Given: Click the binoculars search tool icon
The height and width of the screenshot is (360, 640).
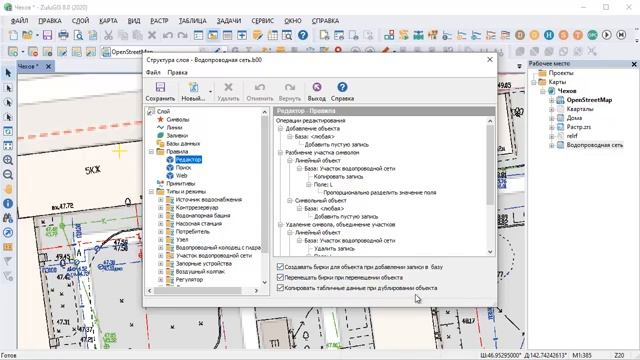Looking at the screenshot, I should [8, 218].
